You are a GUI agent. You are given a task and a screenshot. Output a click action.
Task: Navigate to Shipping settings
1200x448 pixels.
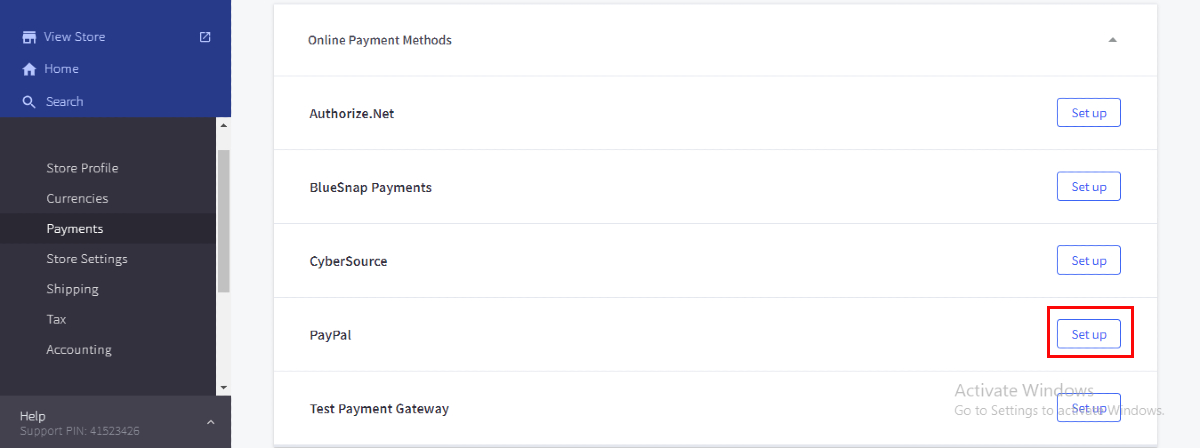pyautogui.click(x=72, y=289)
